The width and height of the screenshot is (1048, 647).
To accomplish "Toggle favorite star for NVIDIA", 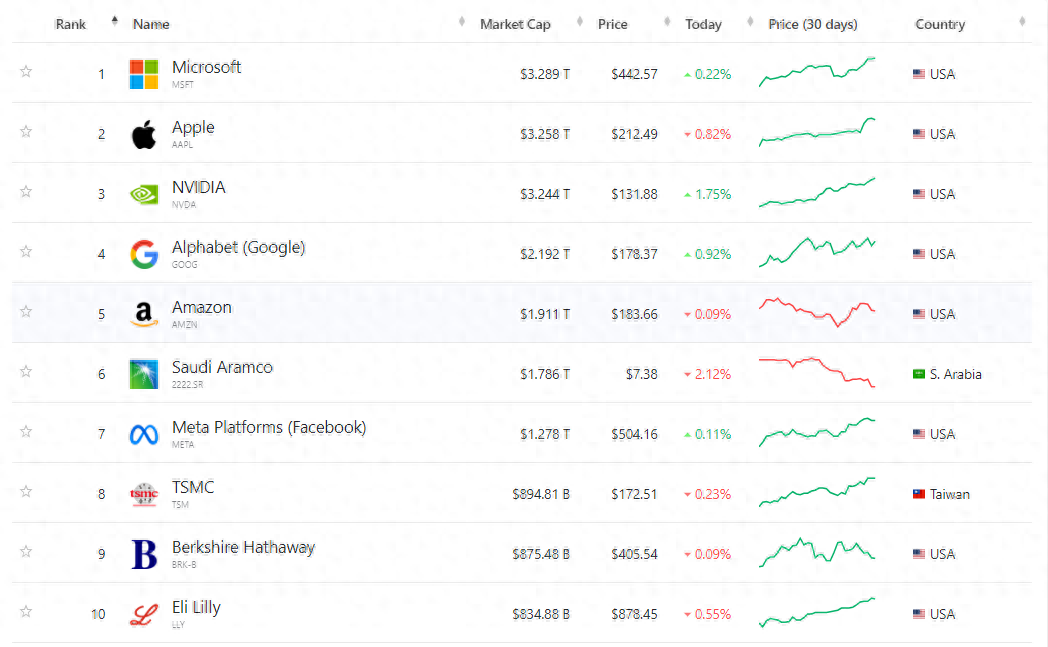I will pyautogui.click(x=26, y=192).
